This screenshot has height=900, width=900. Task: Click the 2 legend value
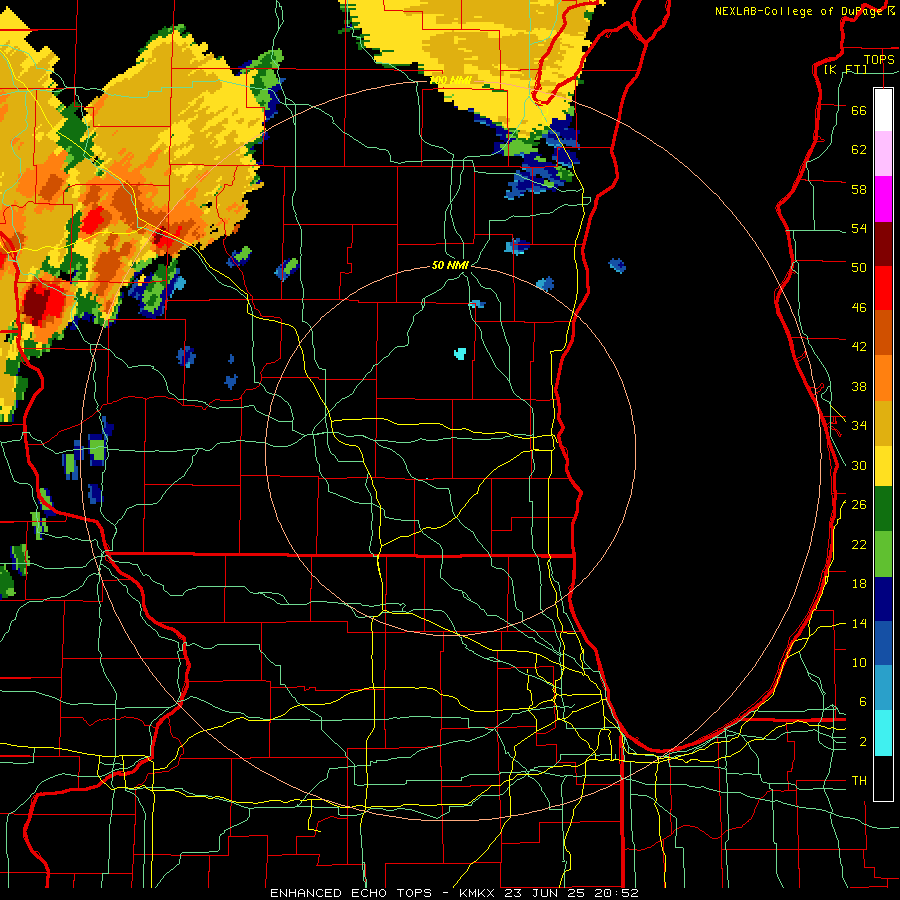863,742
